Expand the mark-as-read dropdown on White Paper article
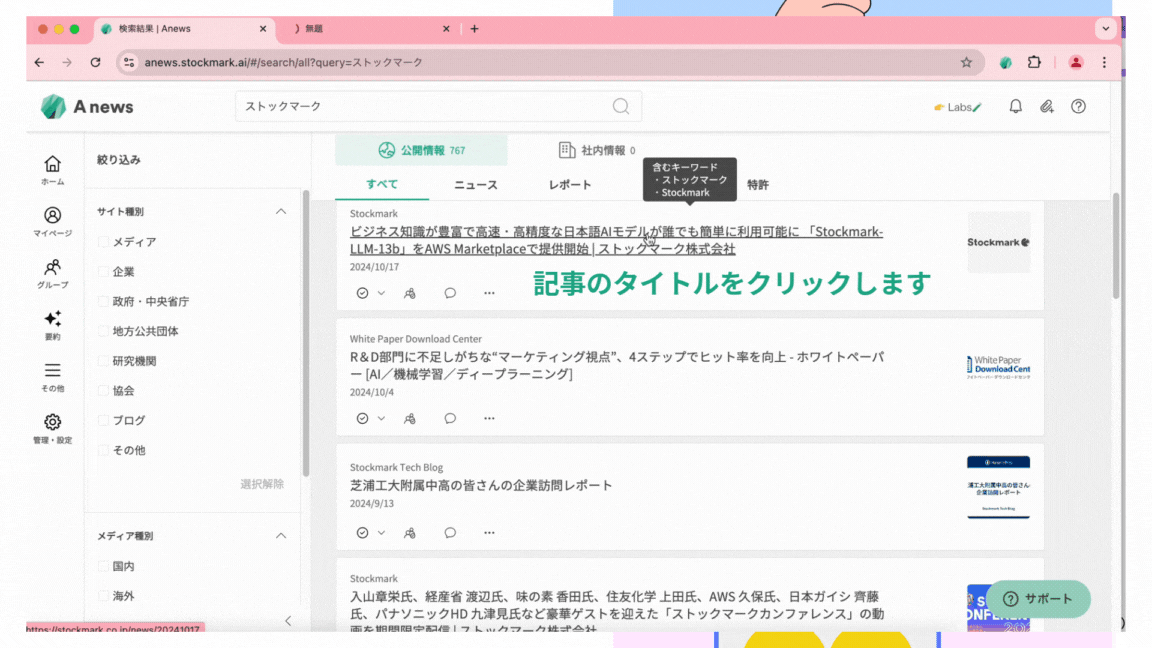Image resolution: width=1152 pixels, height=648 pixels. pos(381,419)
